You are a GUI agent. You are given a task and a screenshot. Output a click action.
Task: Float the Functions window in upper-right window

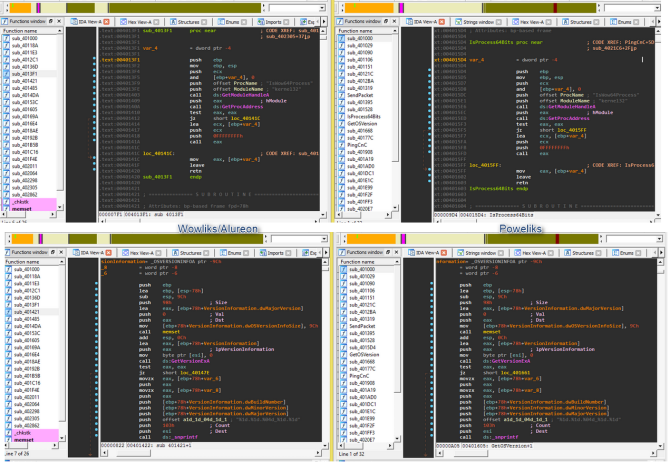pos(386,21)
